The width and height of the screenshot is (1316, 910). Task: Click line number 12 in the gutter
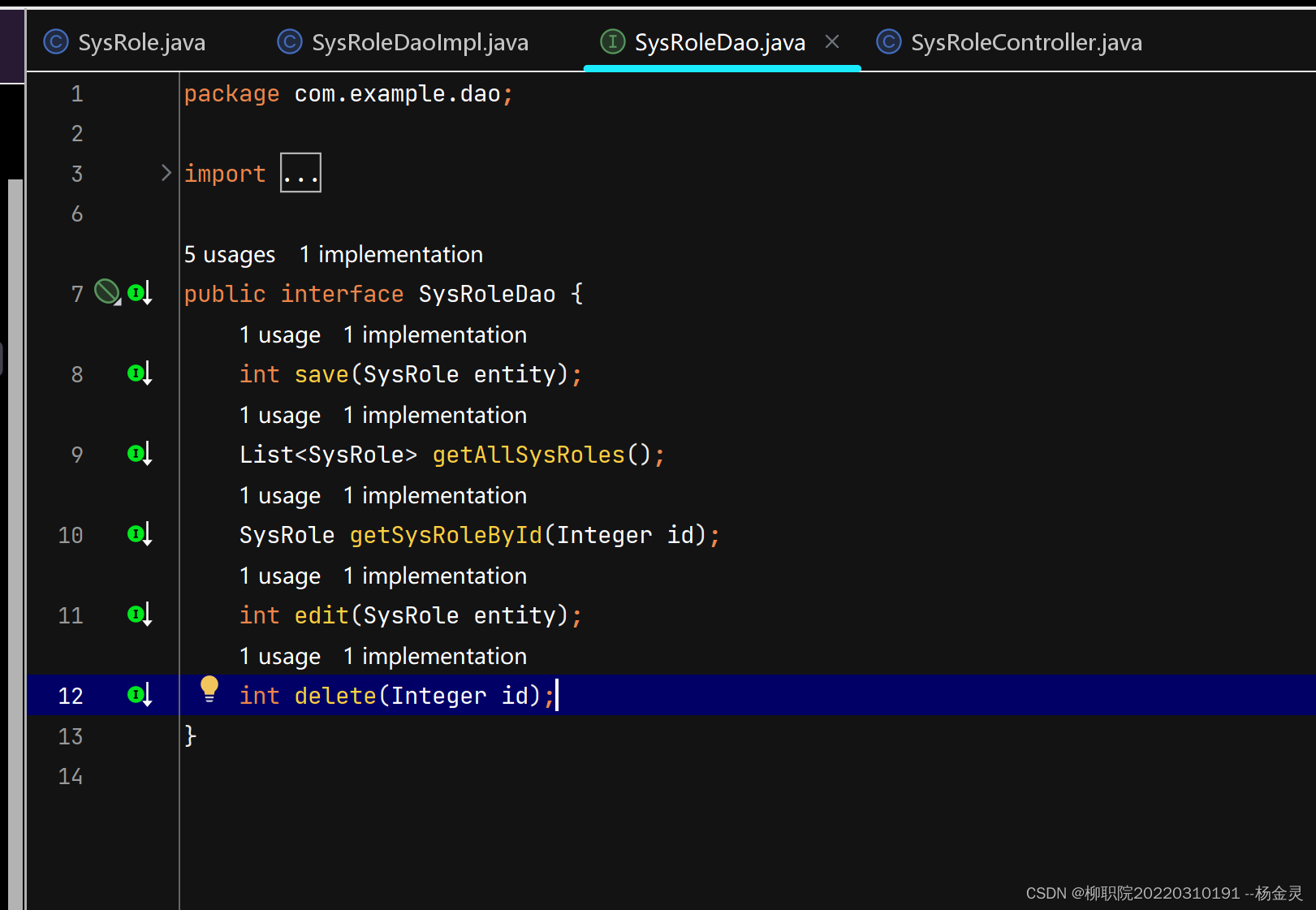pyautogui.click(x=71, y=695)
